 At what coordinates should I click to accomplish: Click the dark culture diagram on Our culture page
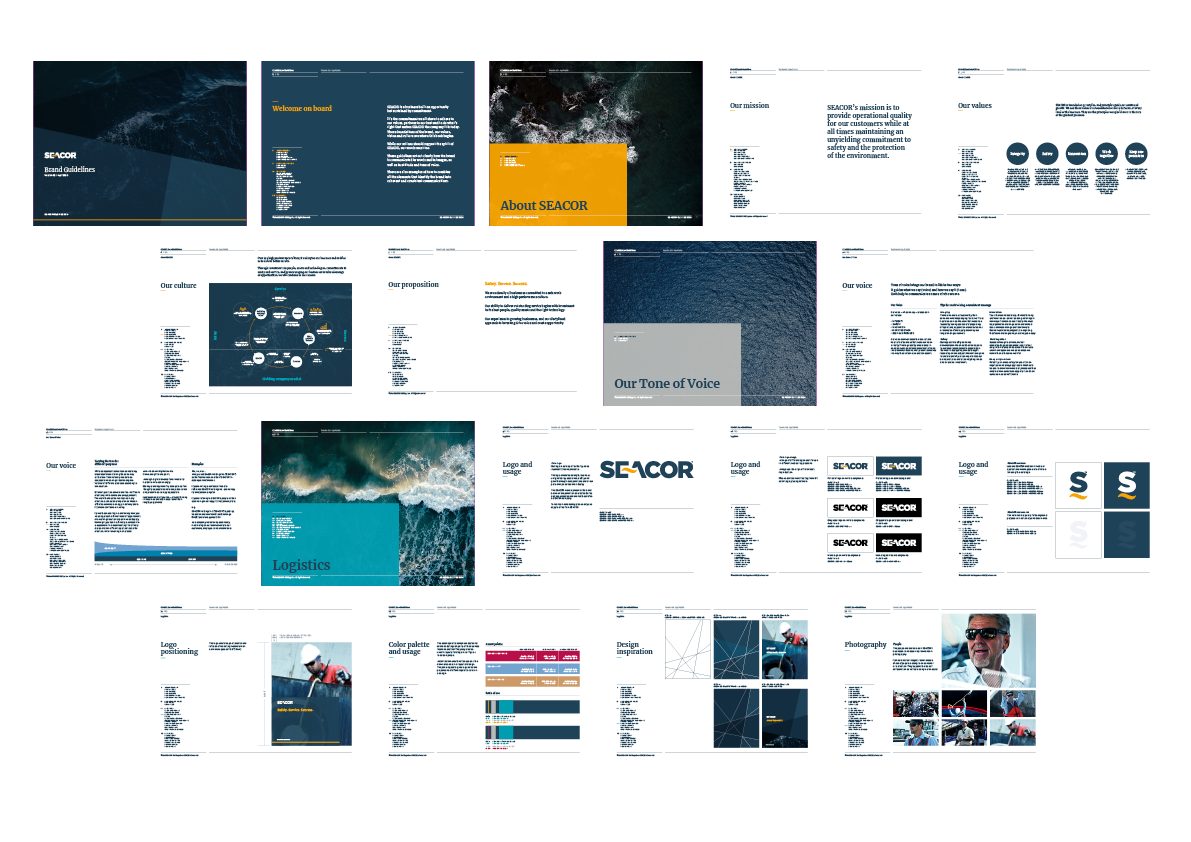pyautogui.click(x=280, y=335)
